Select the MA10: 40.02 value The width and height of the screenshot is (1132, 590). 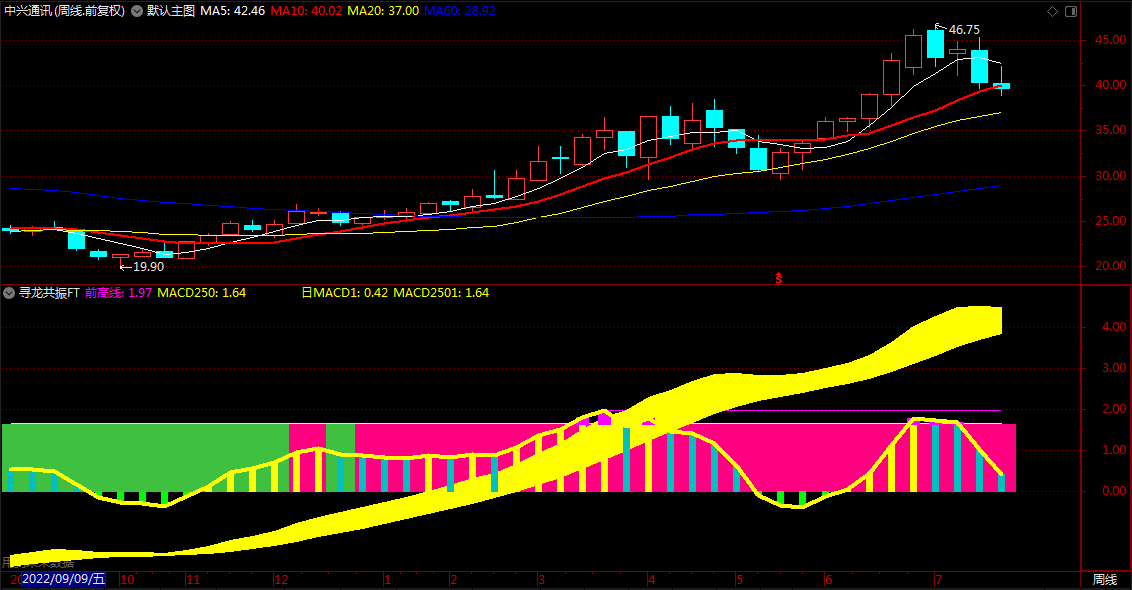point(306,11)
